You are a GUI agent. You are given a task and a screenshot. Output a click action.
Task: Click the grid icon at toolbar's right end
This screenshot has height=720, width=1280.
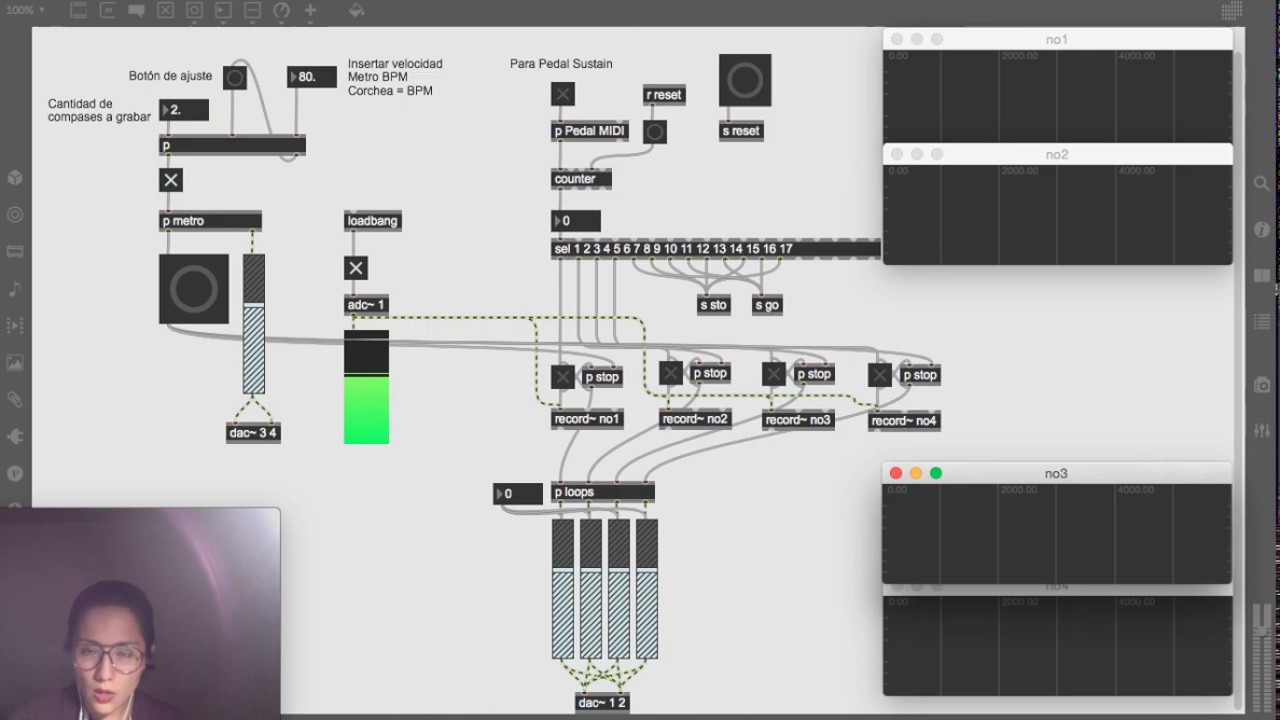pyautogui.click(x=1232, y=11)
